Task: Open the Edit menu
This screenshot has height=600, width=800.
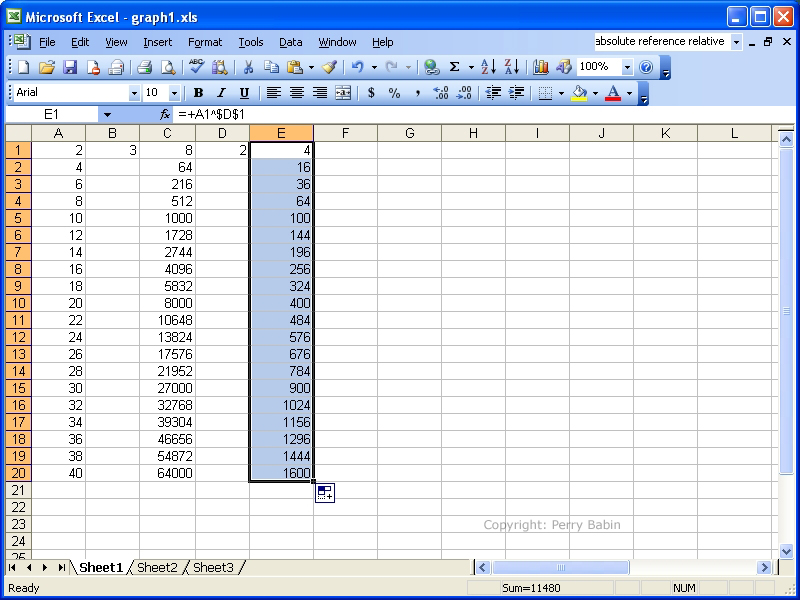Action: tap(80, 42)
